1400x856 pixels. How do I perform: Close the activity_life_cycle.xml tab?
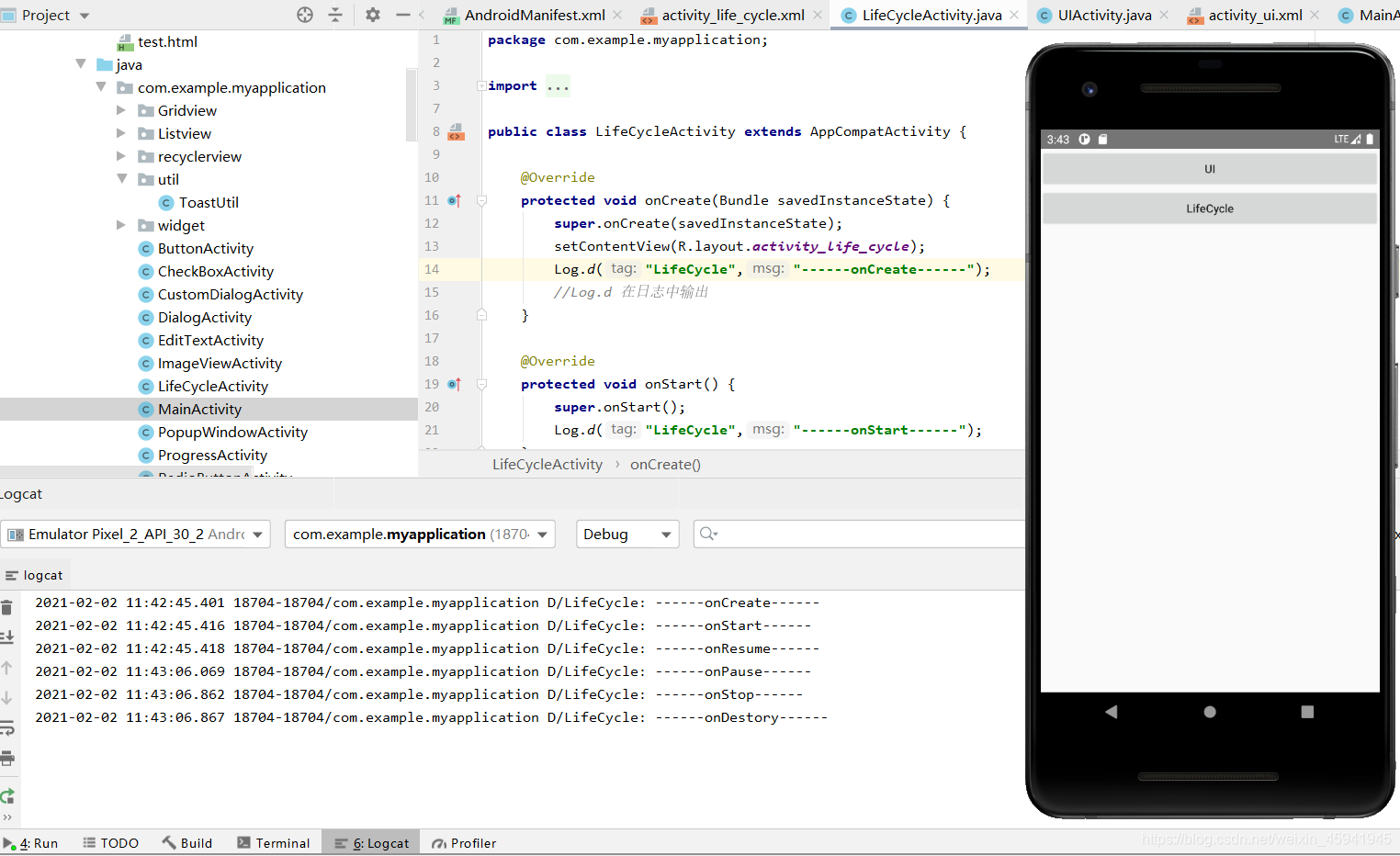point(818,15)
